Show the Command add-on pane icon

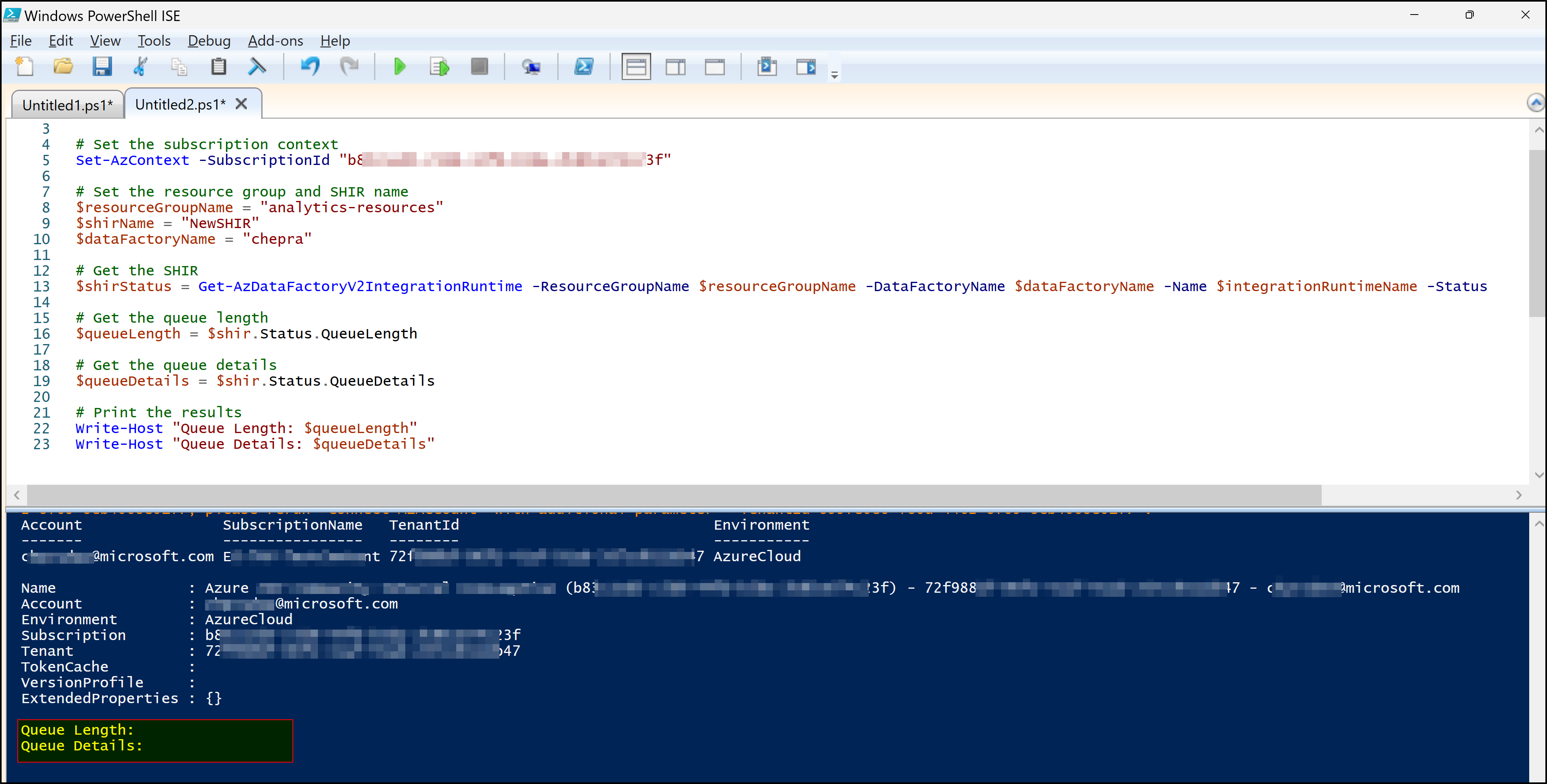806,66
